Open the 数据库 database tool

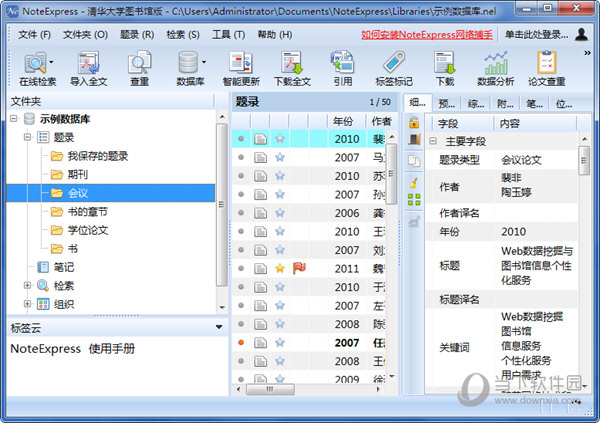point(188,69)
